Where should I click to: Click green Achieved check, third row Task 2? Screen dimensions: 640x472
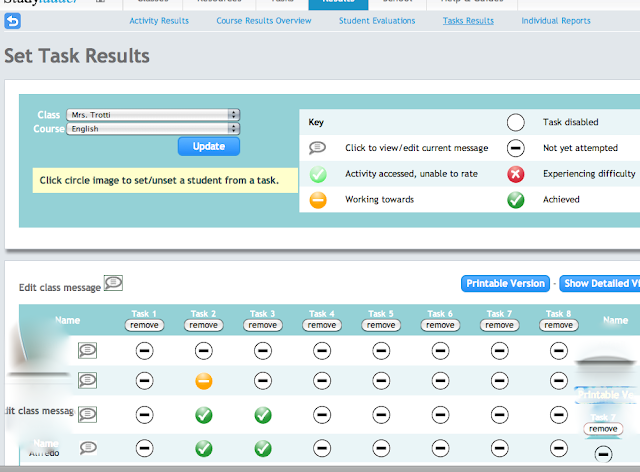click(x=204, y=415)
